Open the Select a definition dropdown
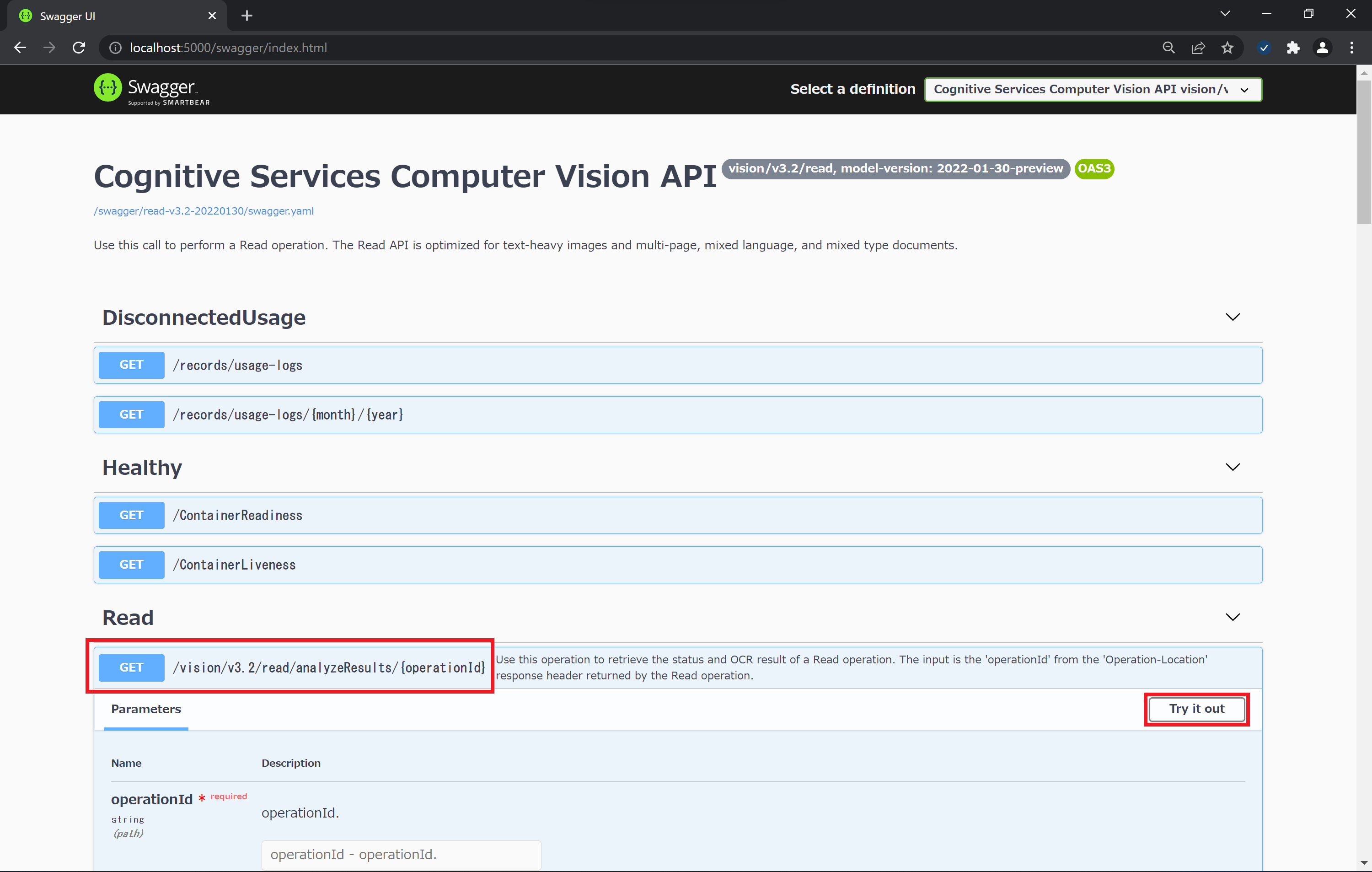This screenshot has height=872, width=1372. pyautogui.click(x=1092, y=90)
